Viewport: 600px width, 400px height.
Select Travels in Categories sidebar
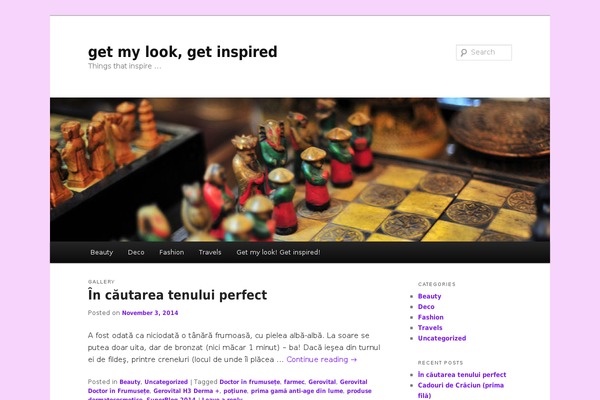click(x=430, y=328)
